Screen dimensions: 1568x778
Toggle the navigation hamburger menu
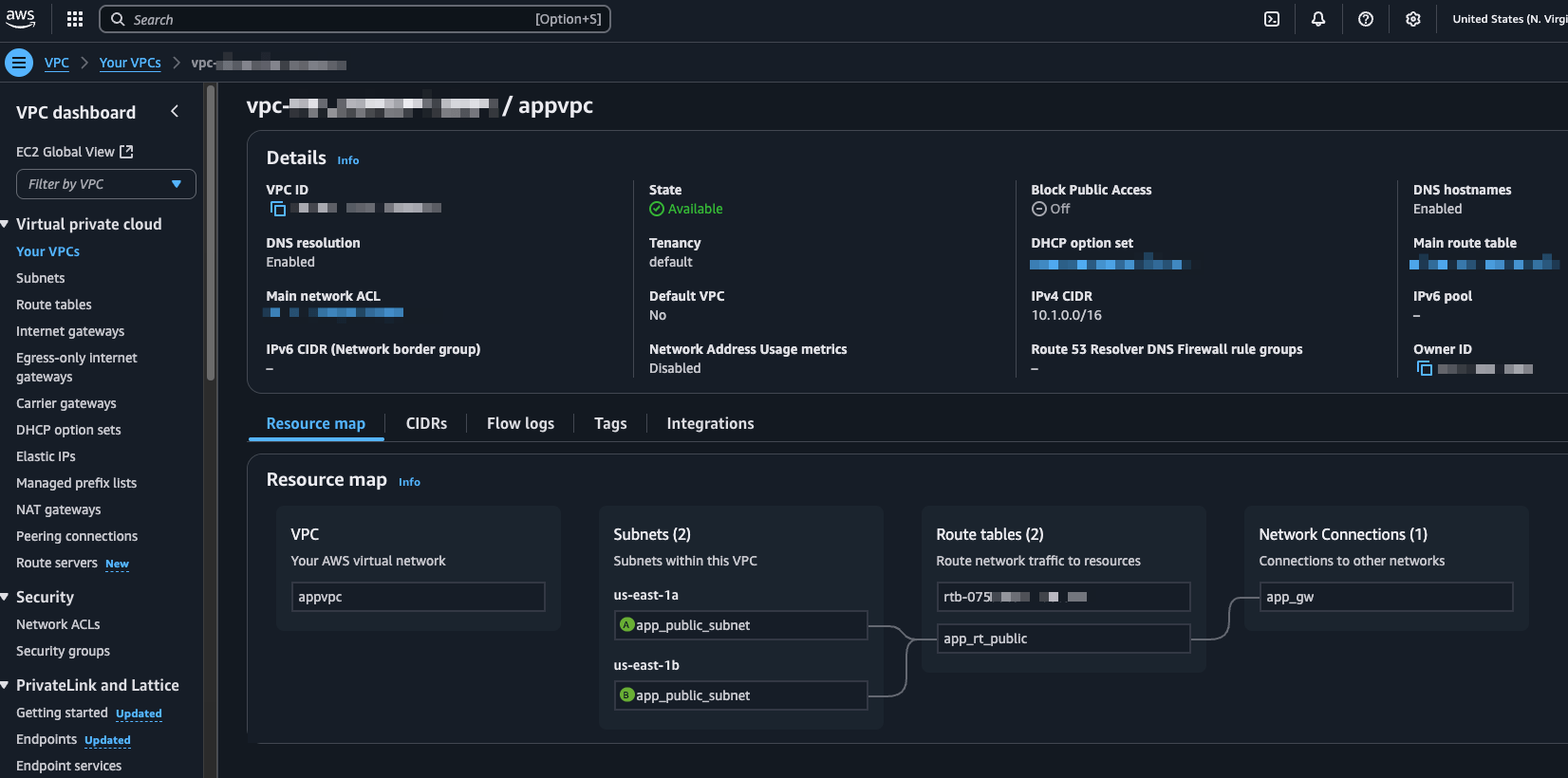(19, 63)
